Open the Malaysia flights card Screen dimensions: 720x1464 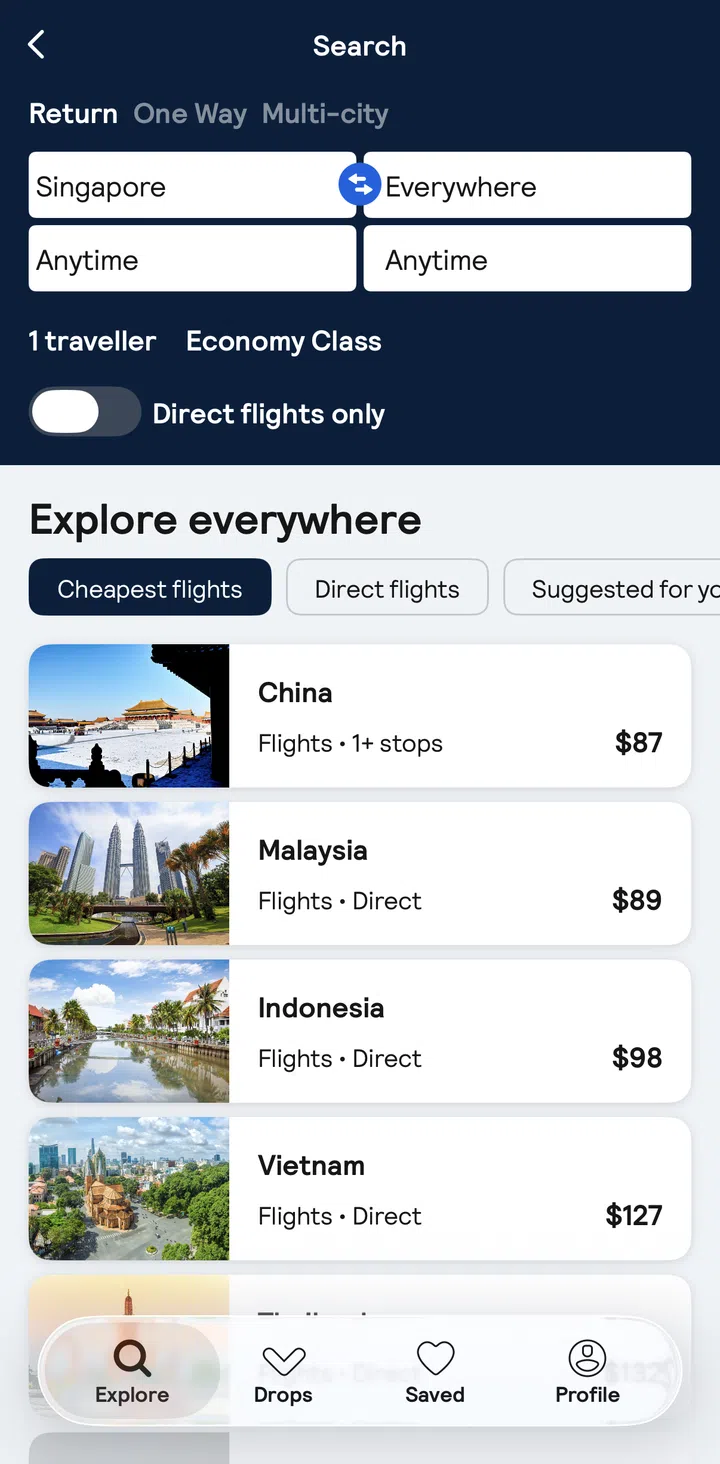[360, 874]
